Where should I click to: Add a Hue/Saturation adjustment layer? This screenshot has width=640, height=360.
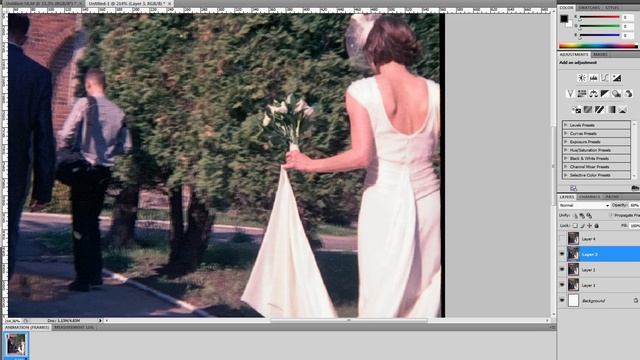pos(582,94)
